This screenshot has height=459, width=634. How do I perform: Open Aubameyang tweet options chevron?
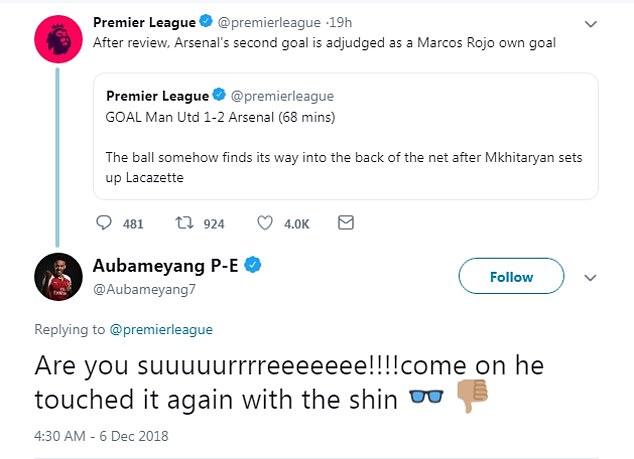coord(590,277)
